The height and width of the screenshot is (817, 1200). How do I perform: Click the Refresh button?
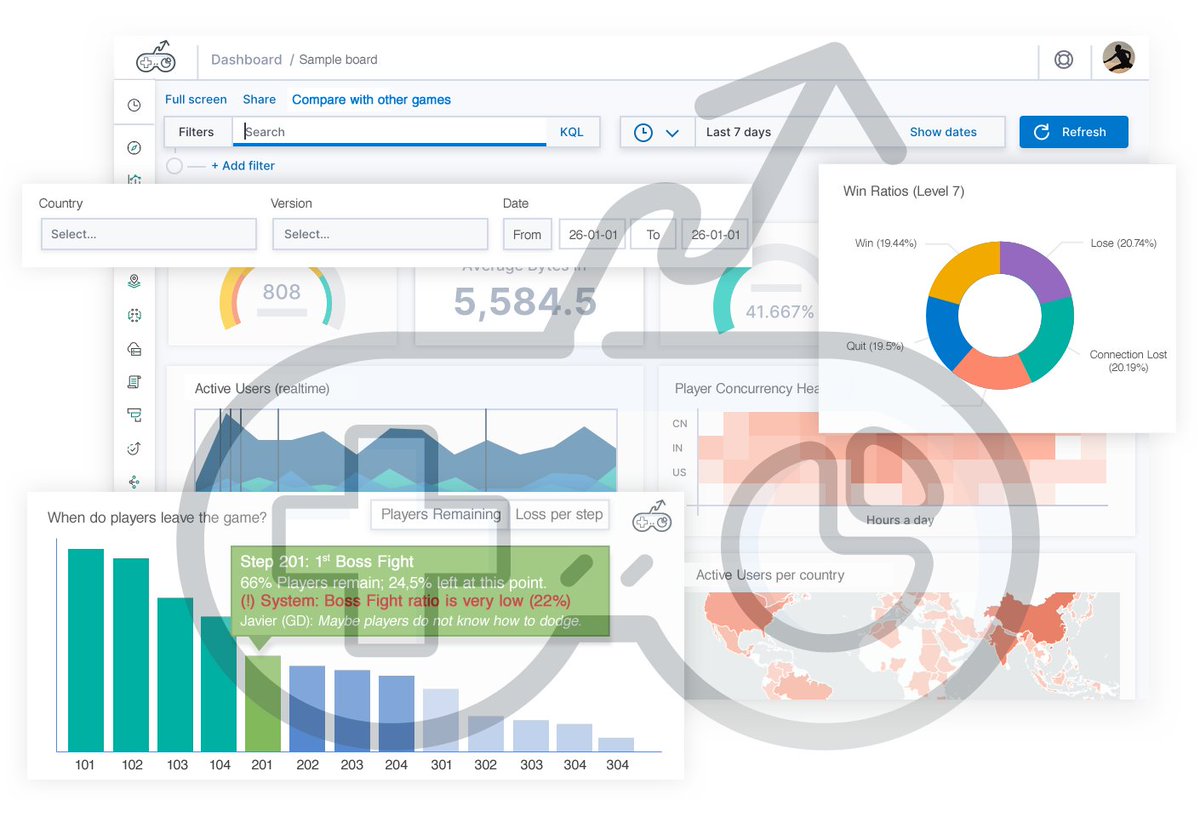1073,131
